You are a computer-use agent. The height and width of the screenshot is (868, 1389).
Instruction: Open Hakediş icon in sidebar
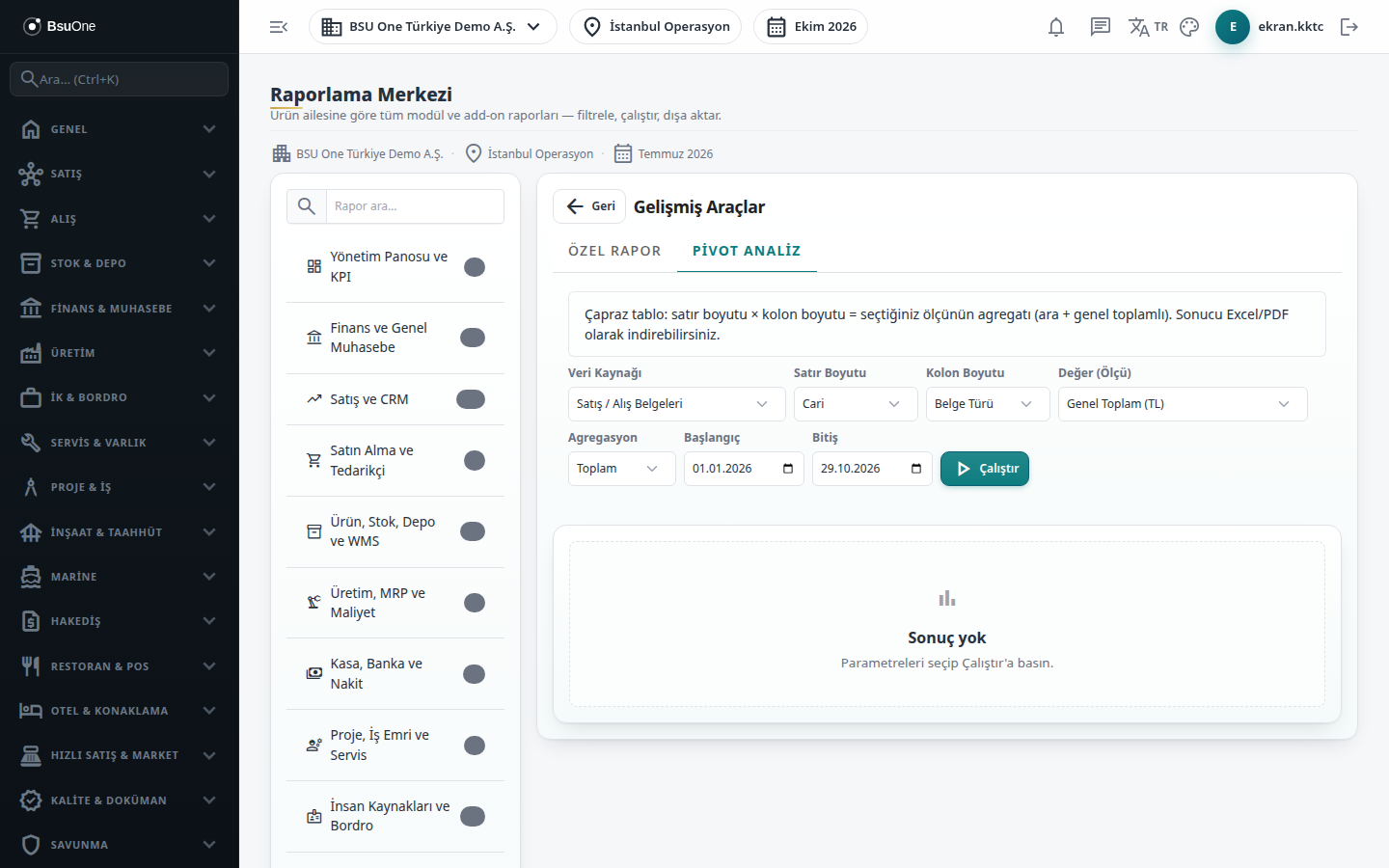click(31, 621)
